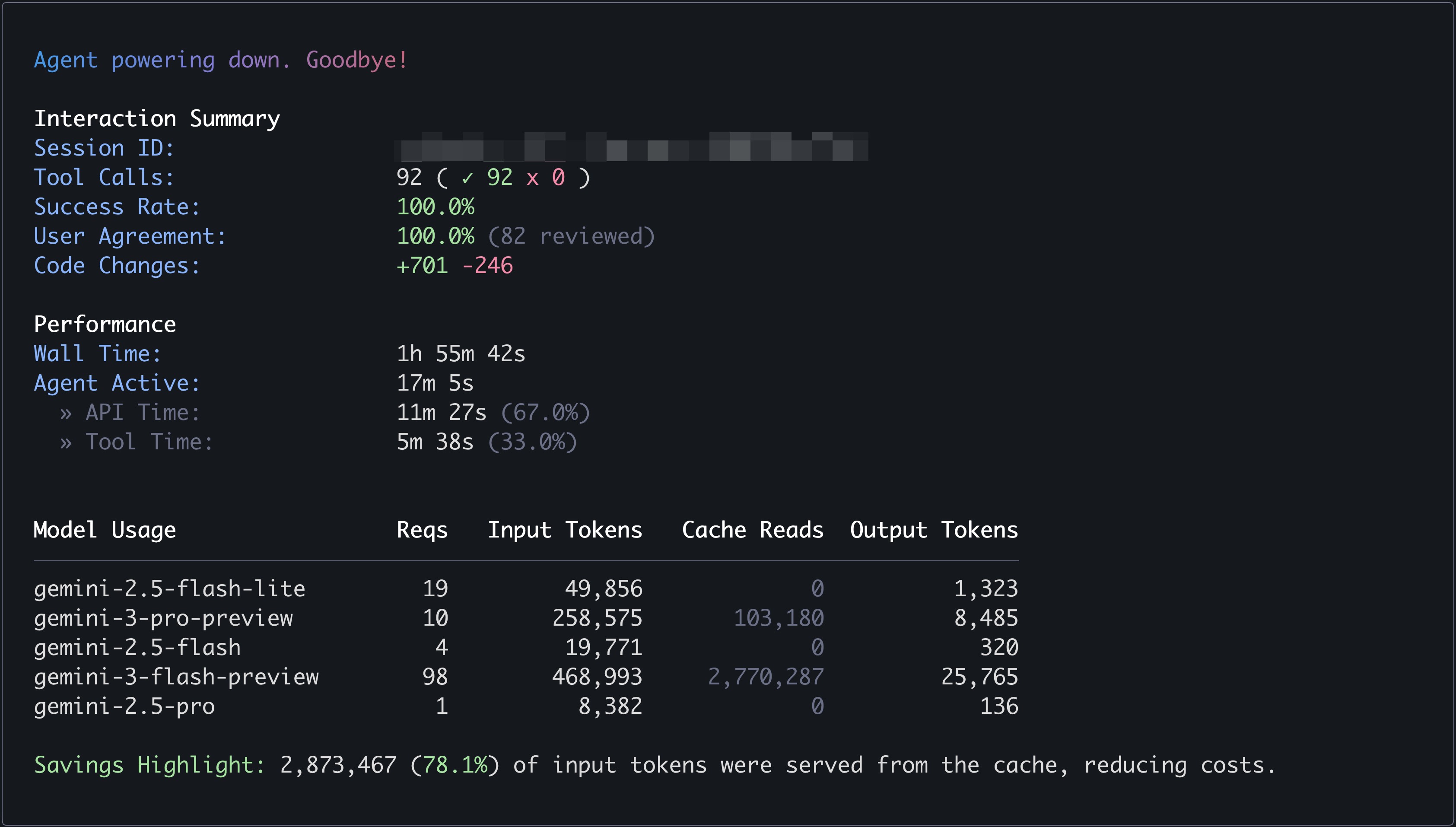
Task: Click the -246 removed lines count
Action: [487, 266]
